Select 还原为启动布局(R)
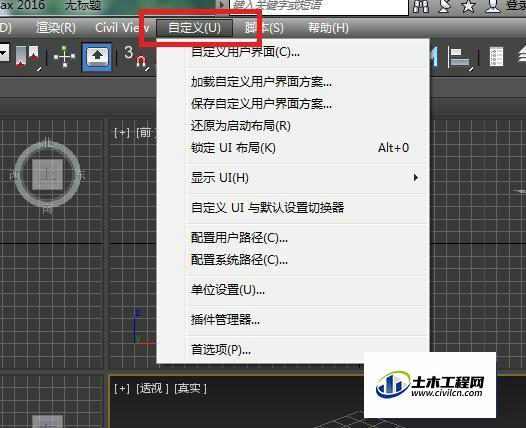 click(x=293, y=126)
